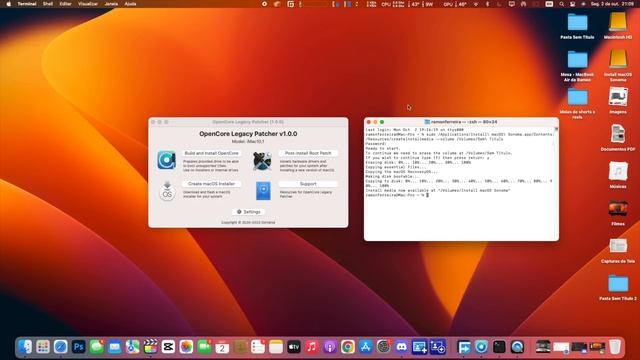This screenshot has height=360, width=640.
Task: Click the Terminal window title bar
Action: coord(461,122)
